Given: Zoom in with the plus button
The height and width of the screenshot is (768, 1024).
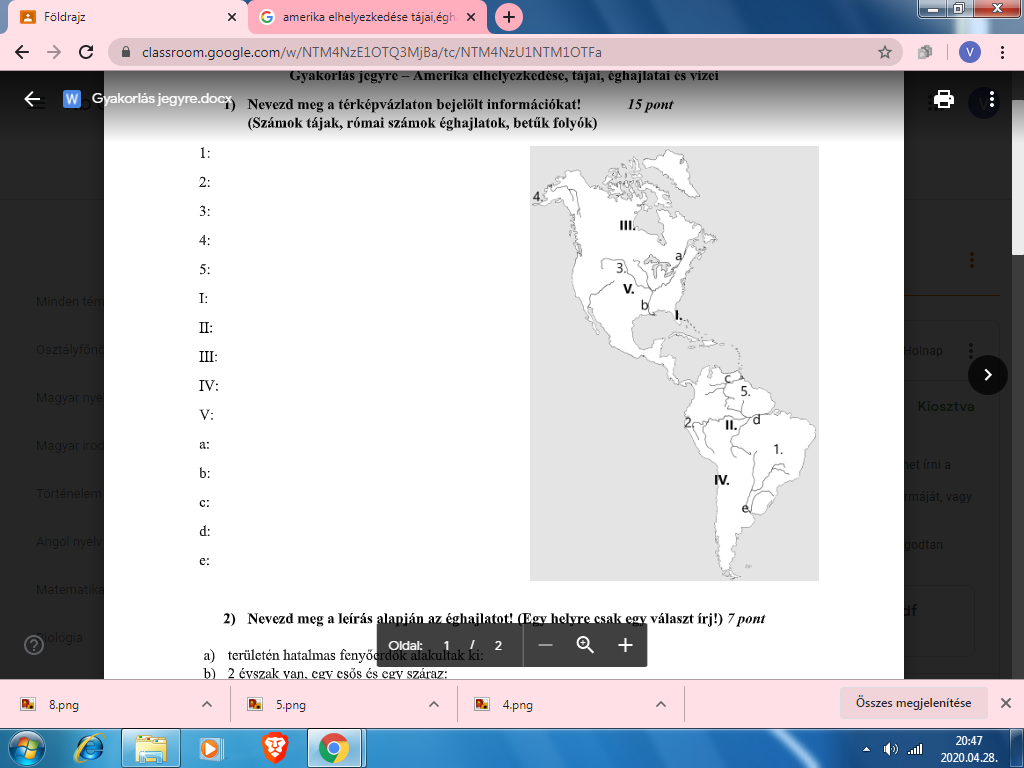Looking at the screenshot, I should (x=625, y=645).
